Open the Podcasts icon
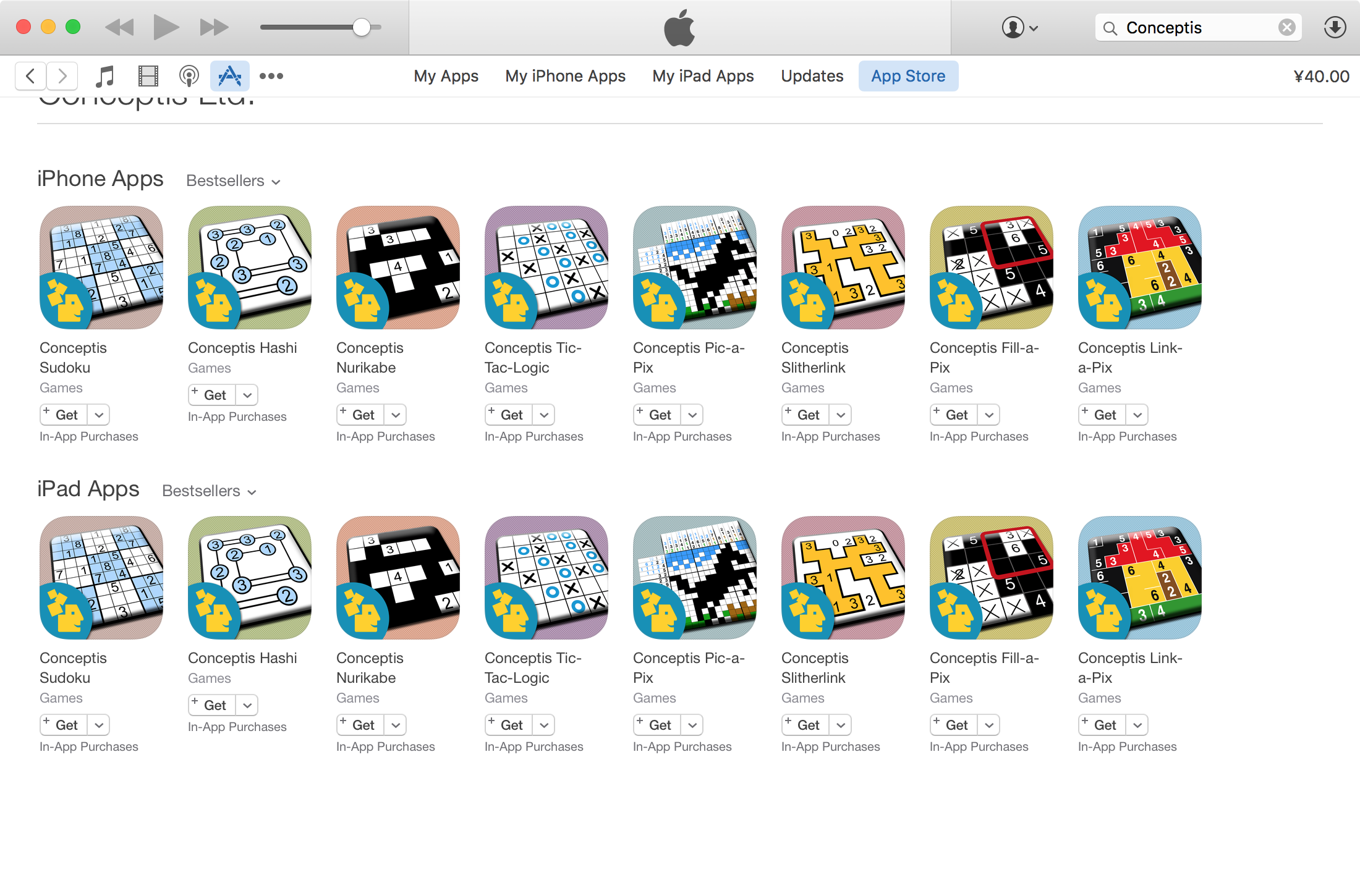Viewport: 1360px width, 896px height. click(x=189, y=76)
